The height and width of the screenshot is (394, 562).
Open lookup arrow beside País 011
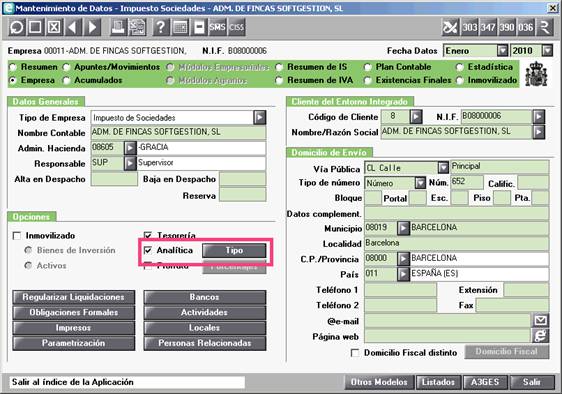(x=403, y=274)
